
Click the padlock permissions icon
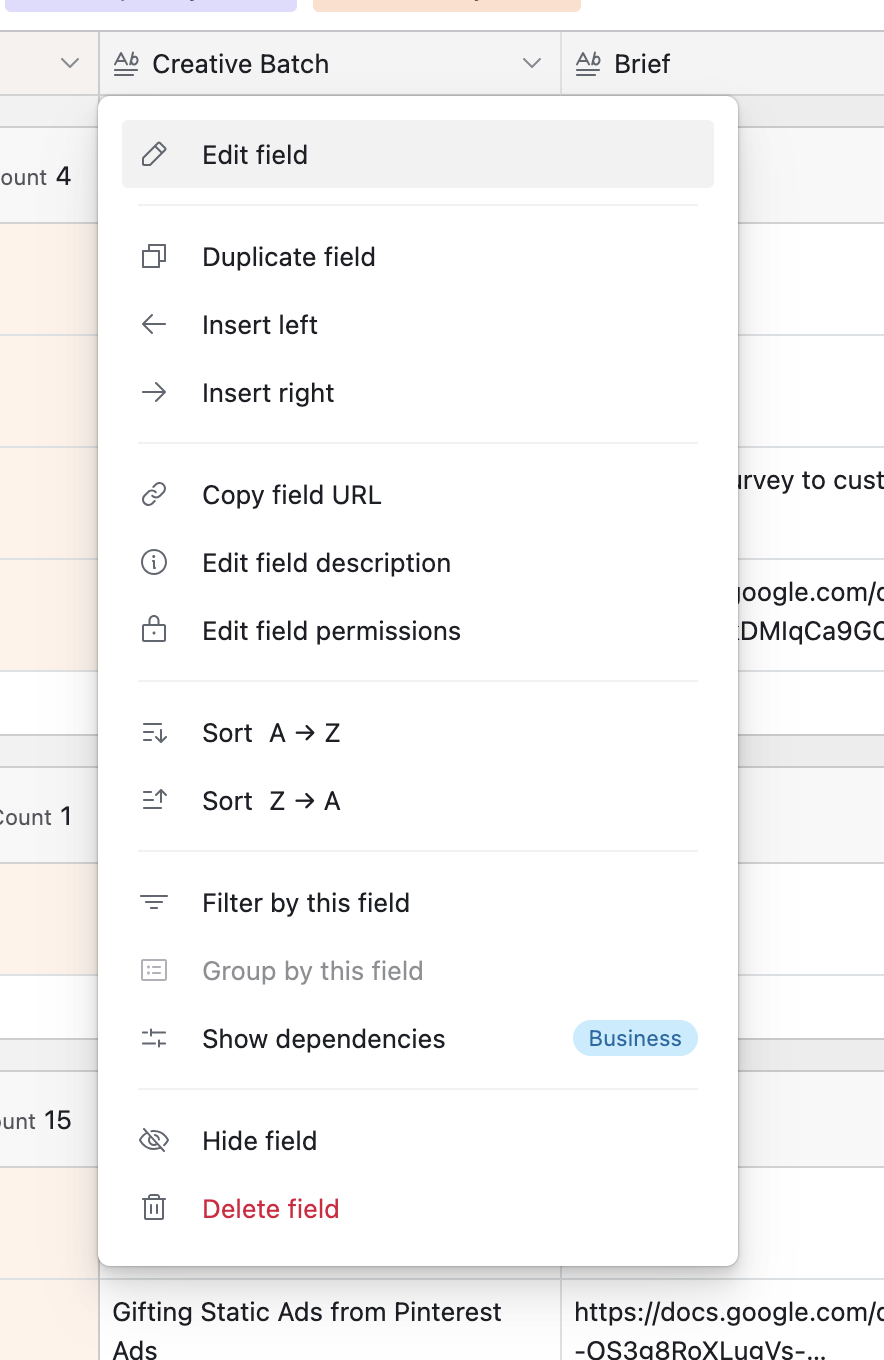click(154, 631)
